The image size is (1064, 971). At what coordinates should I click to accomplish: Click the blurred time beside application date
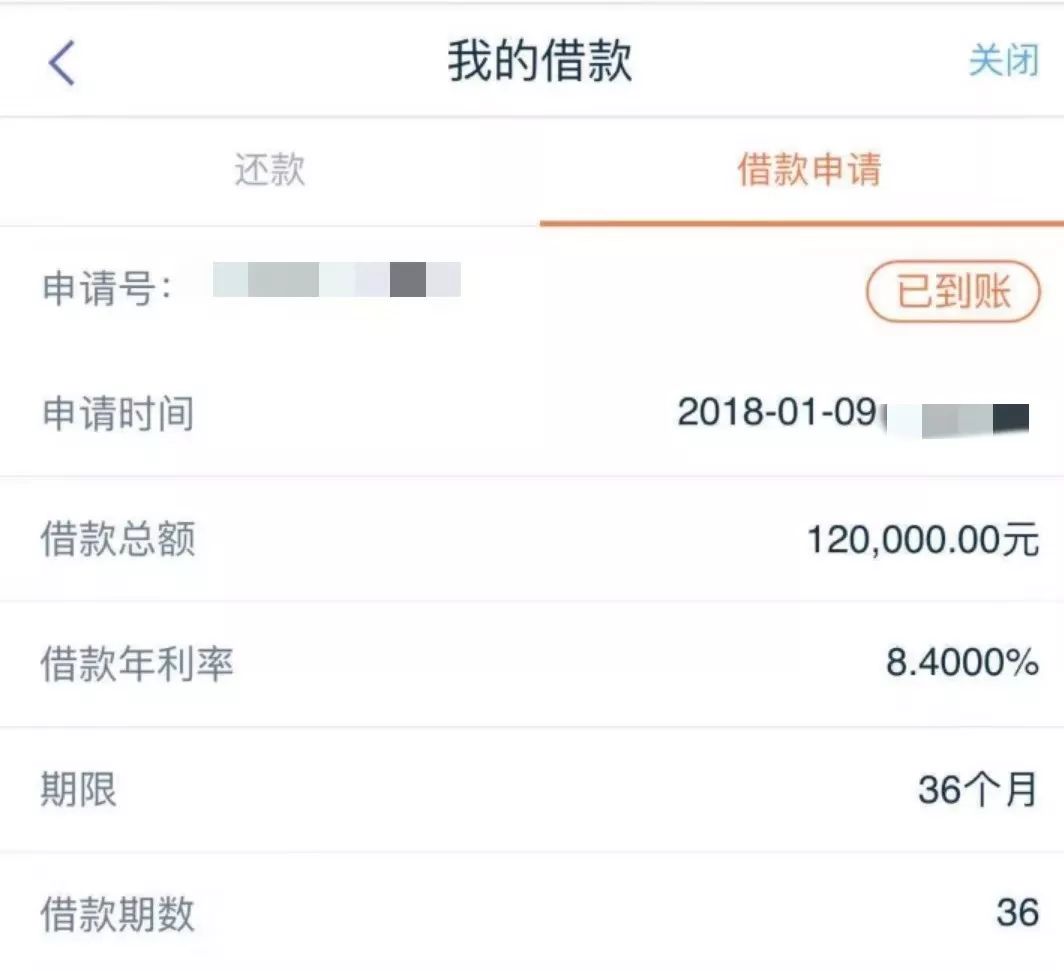pos(957,418)
